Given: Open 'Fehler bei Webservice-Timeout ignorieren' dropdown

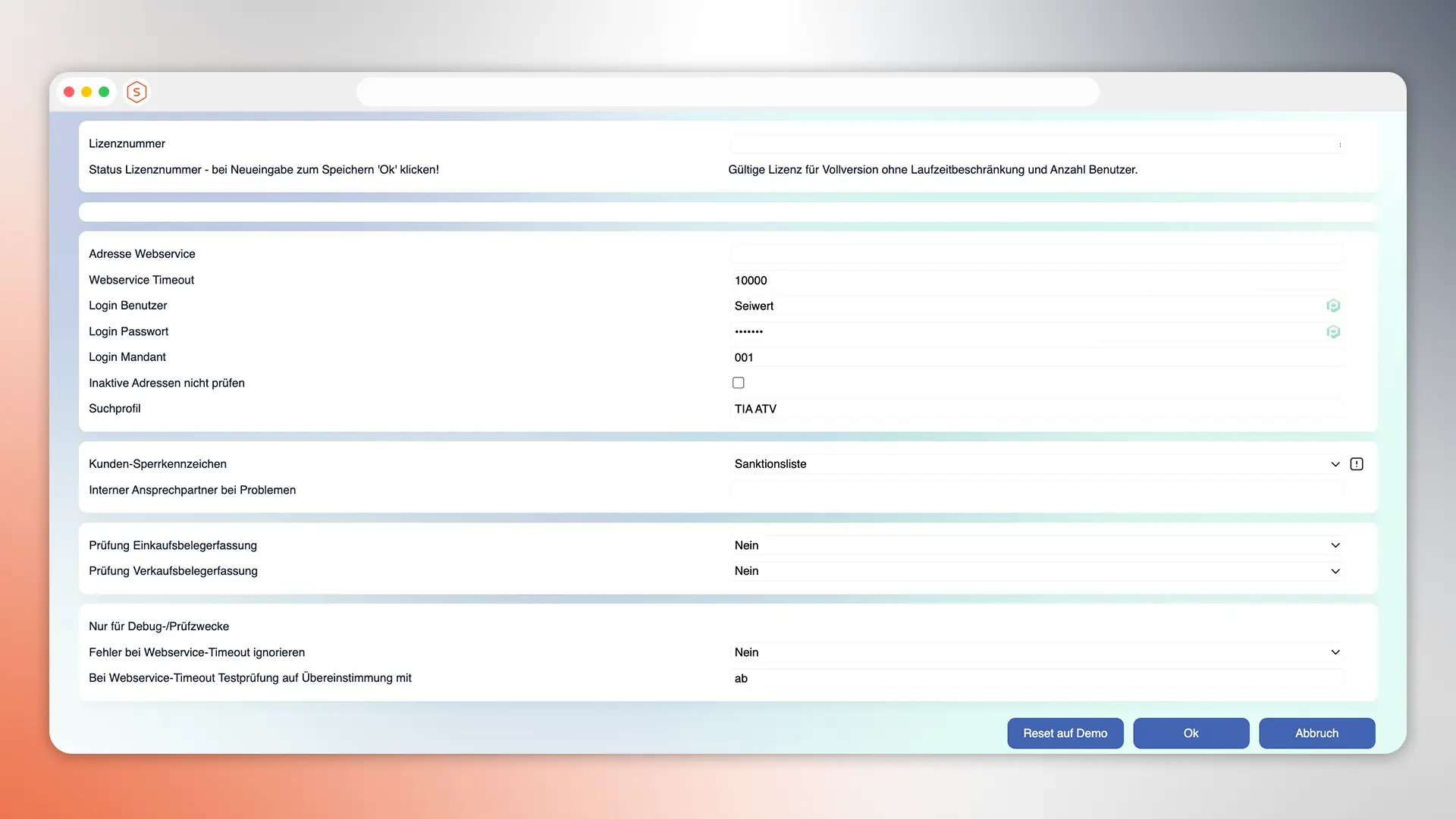Looking at the screenshot, I should click(1036, 652).
